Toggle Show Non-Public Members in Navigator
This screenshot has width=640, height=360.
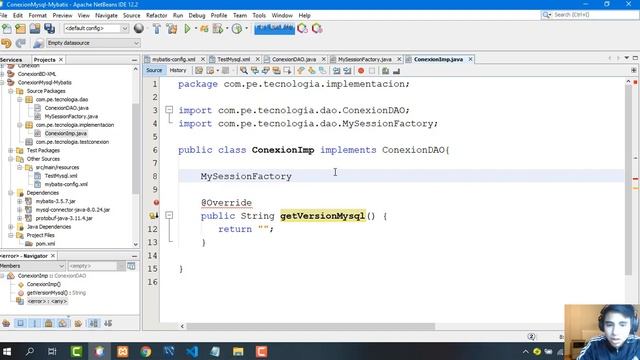pos(49,323)
